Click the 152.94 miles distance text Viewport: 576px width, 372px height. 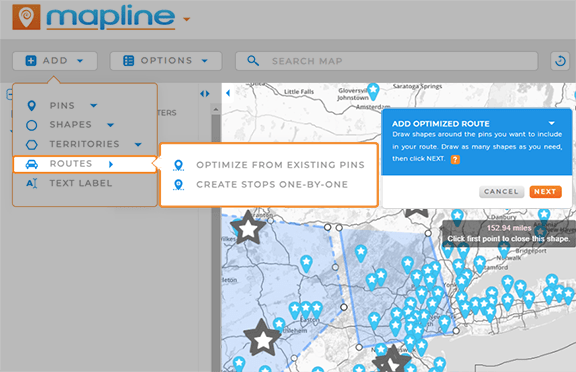(509, 228)
